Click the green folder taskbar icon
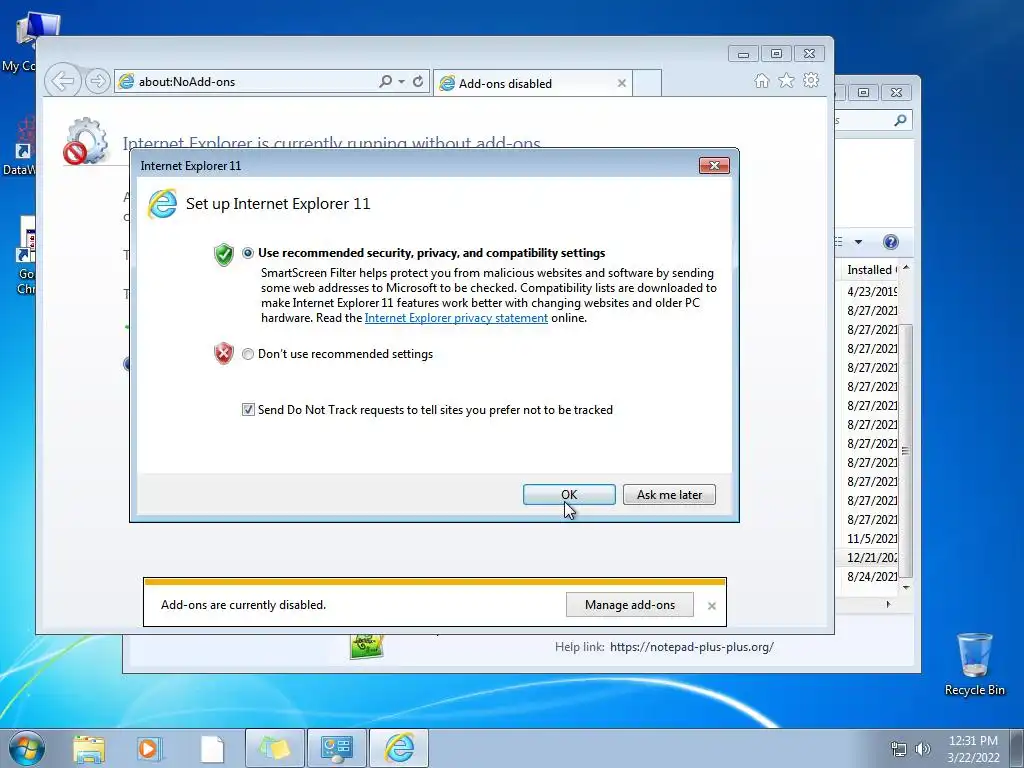Image resolution: width=1024 pixels, height=768 pixels. (x=274, y=748)
